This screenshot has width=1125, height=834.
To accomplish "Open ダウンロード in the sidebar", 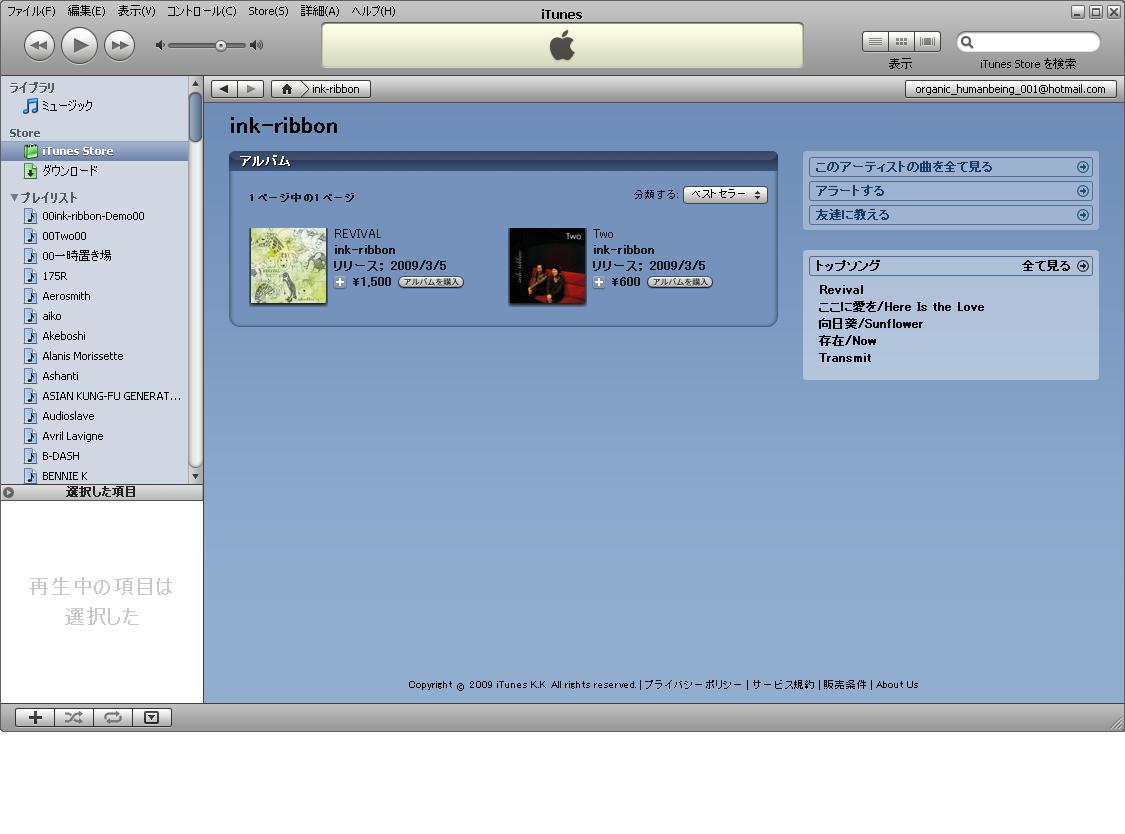I will pos(61,171).
